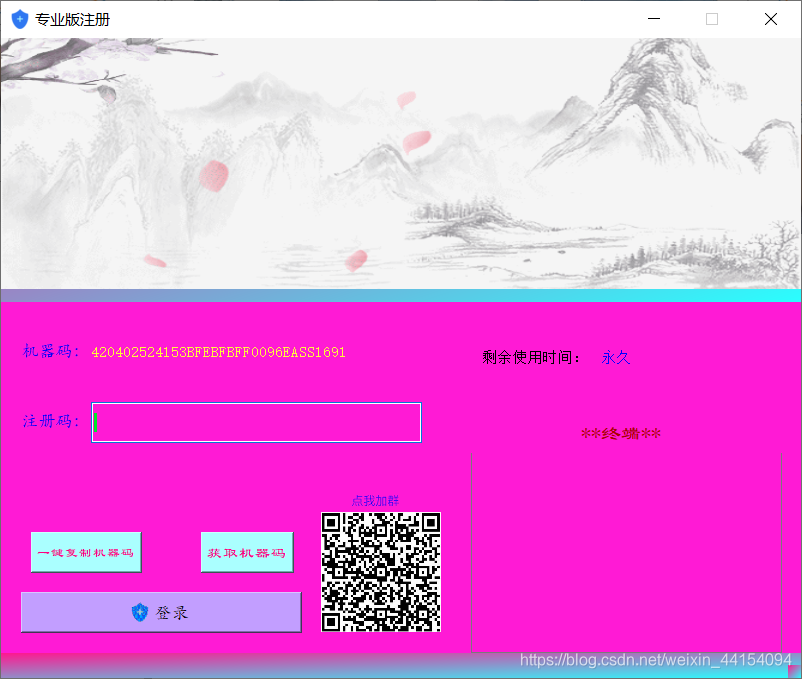This screenshot has height=679, width=802.
Task: Click 一键复制机器码 copy button
Action: click(86, 552)
